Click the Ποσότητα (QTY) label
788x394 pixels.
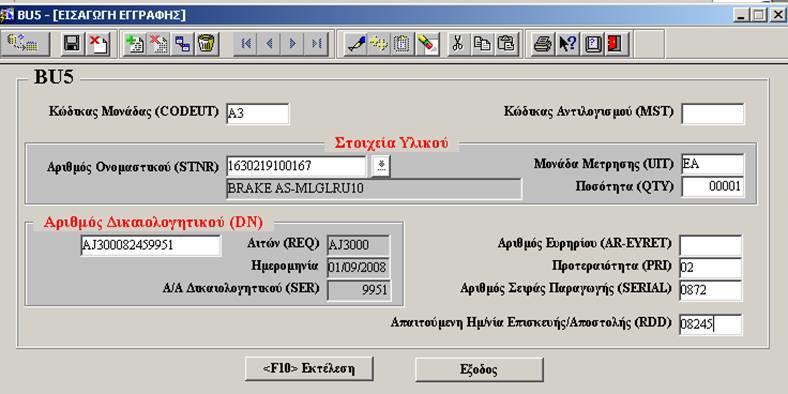624,186
